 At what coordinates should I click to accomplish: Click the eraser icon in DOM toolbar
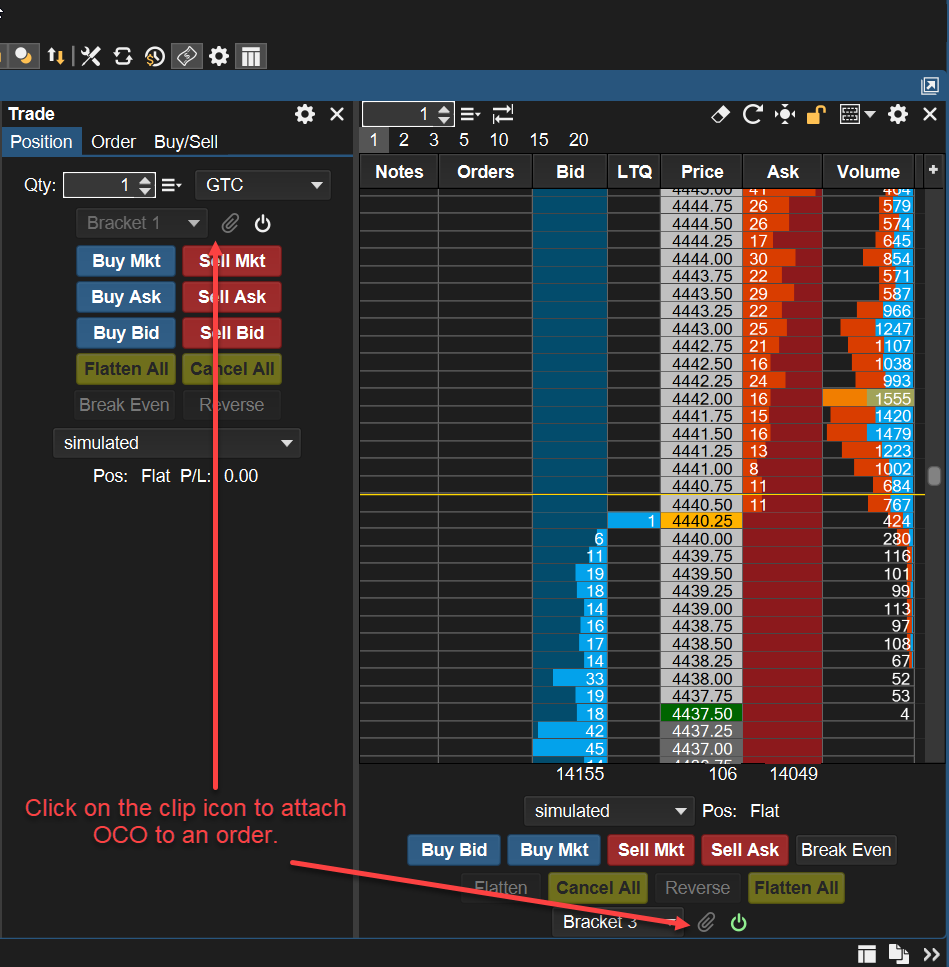pos(720,115)
